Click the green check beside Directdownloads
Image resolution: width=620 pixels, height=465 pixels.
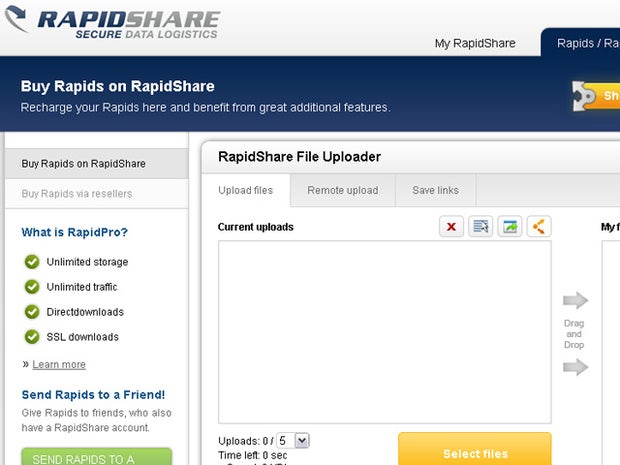[x=32, y=312]
